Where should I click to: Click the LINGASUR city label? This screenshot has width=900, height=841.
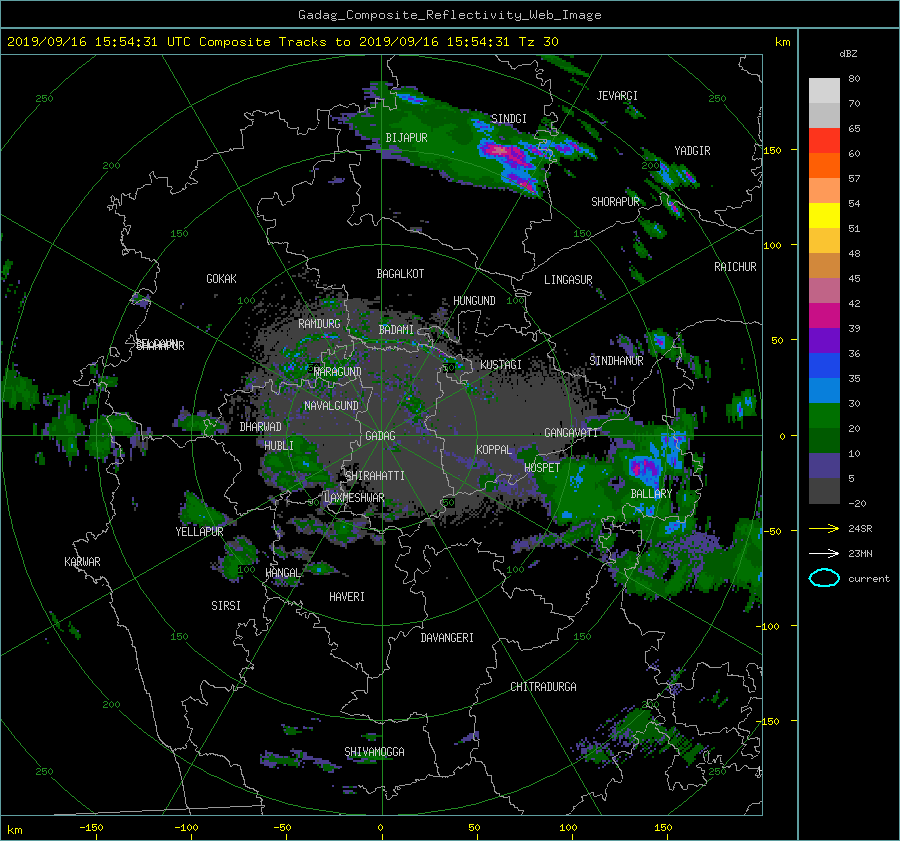pos(568,280)
